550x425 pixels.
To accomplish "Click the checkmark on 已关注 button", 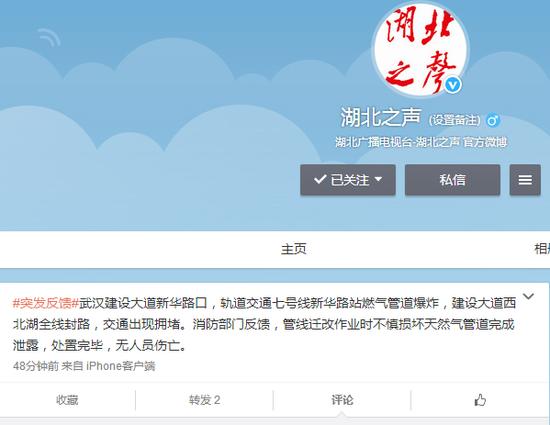I will coord(320,180).
